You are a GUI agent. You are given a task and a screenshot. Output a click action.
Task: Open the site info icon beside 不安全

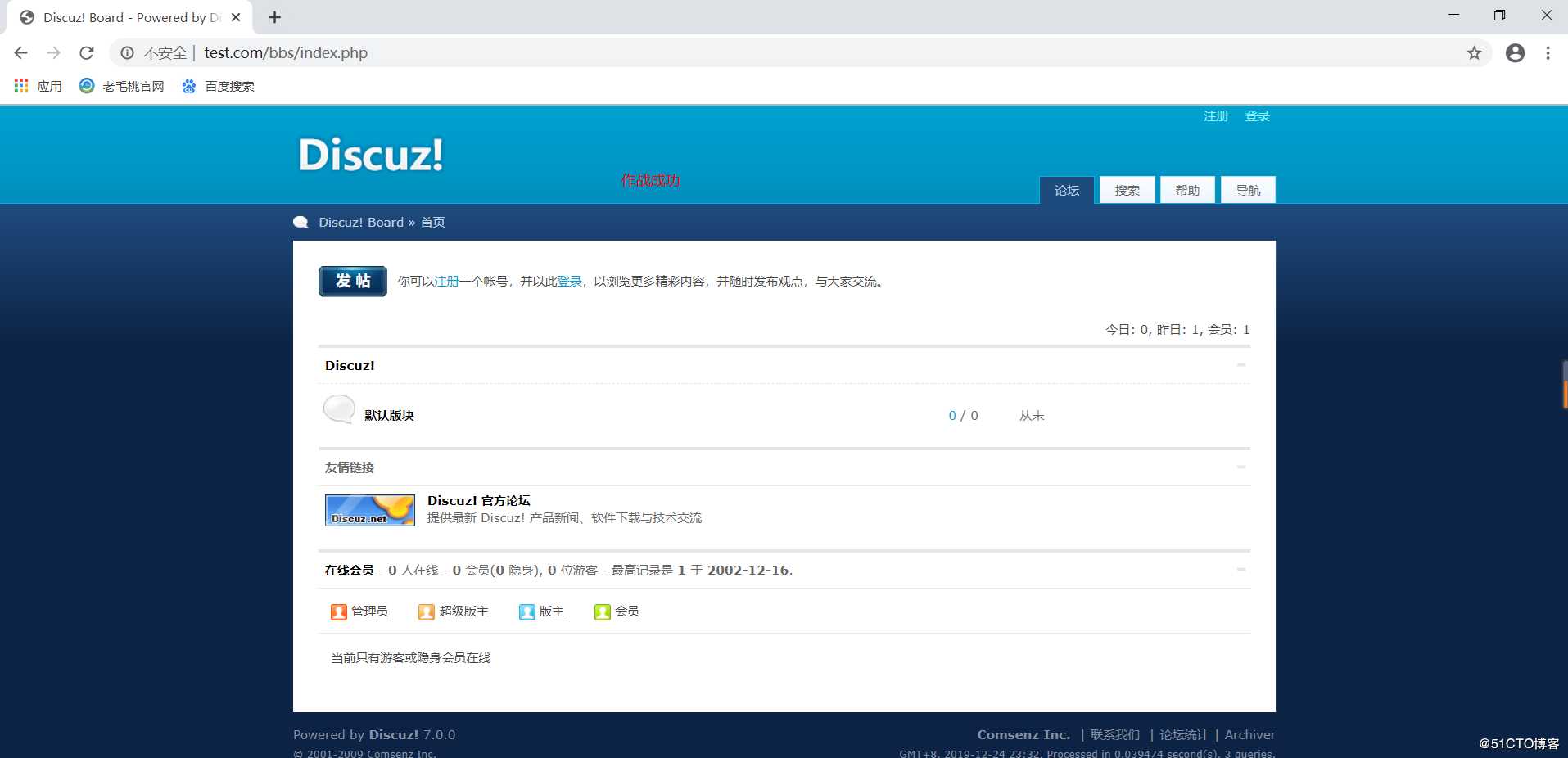click(x=127, y=52)
